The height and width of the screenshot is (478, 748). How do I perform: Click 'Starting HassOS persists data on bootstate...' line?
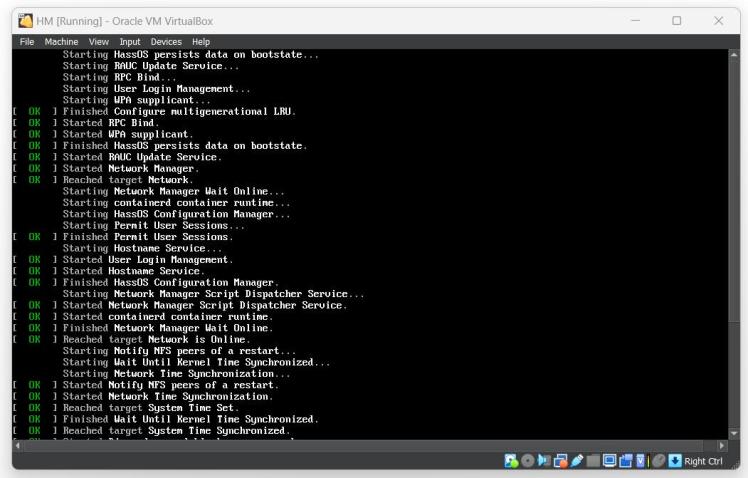tap(191, 54)
